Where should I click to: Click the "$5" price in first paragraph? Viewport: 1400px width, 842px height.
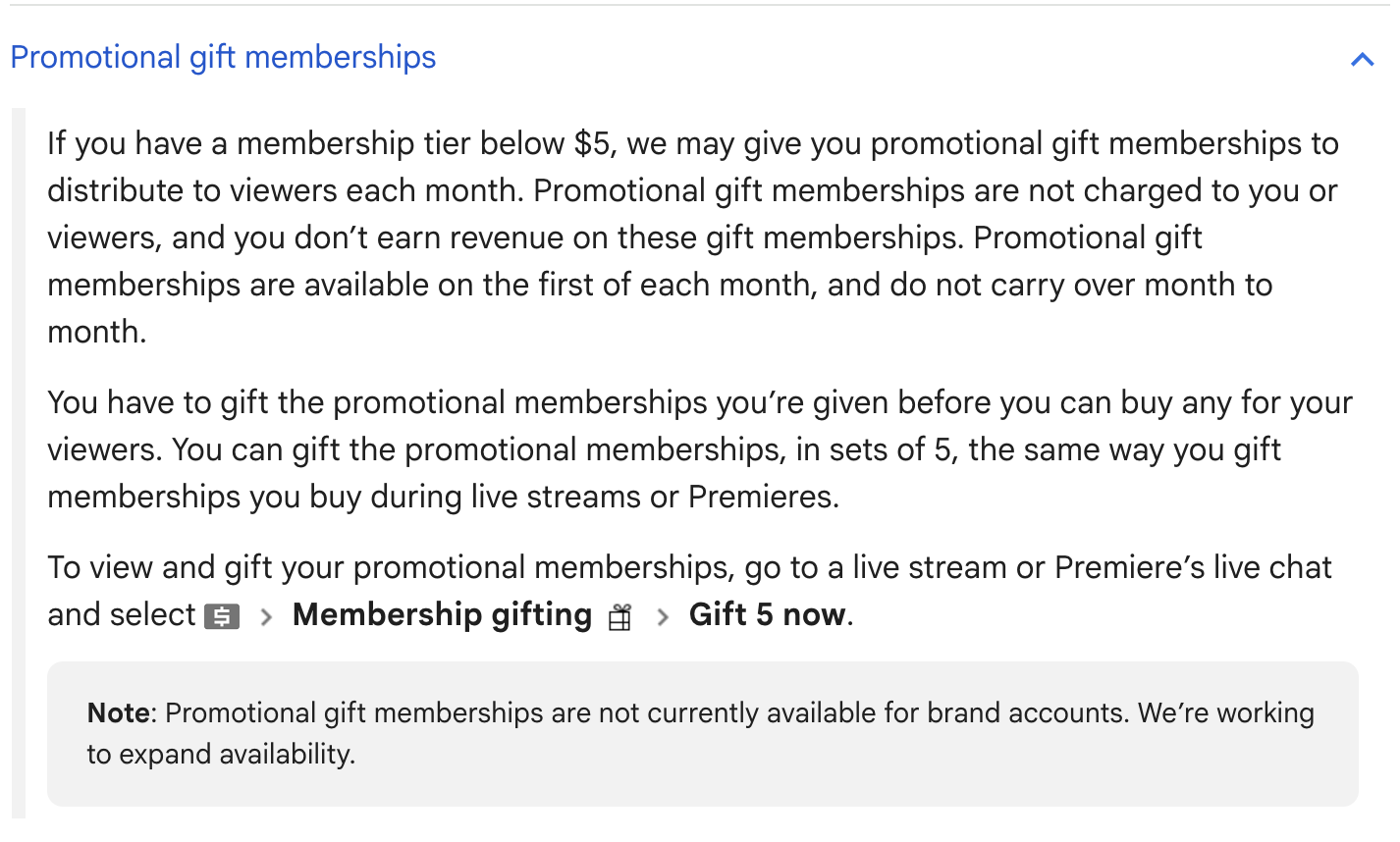pos(594,143)
